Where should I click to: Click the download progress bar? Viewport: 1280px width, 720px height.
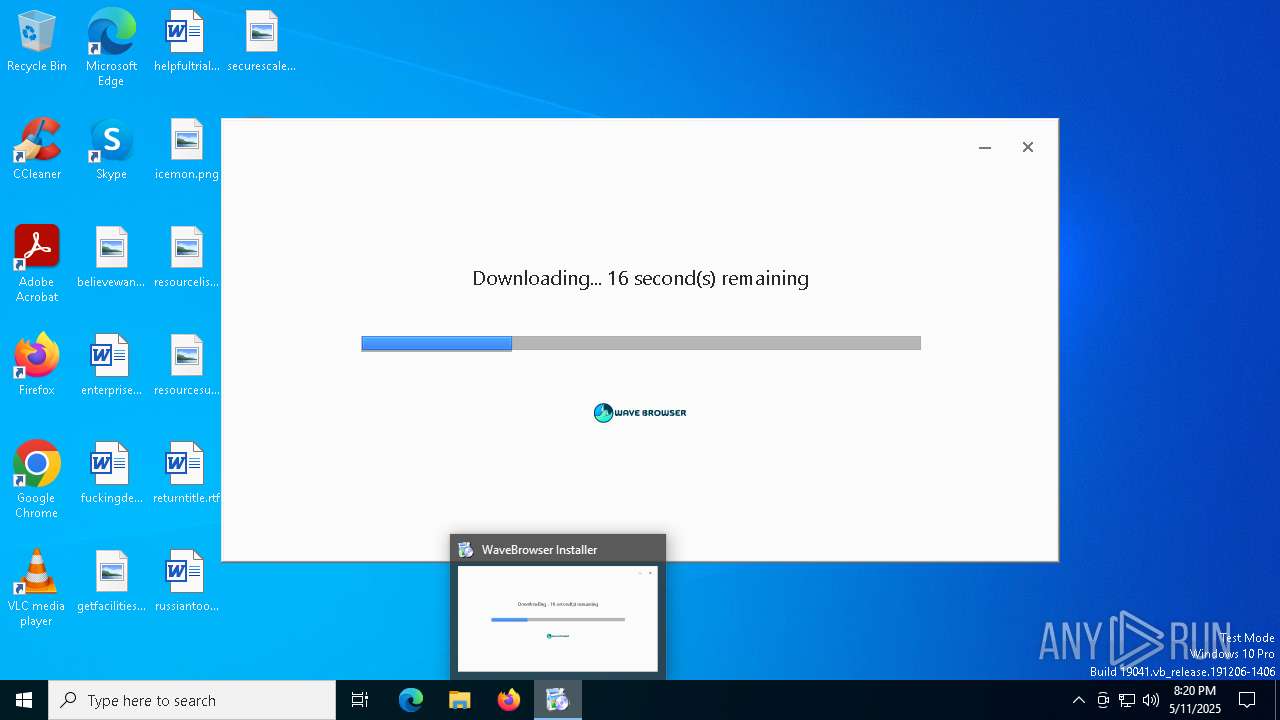(x=641, y=343)
